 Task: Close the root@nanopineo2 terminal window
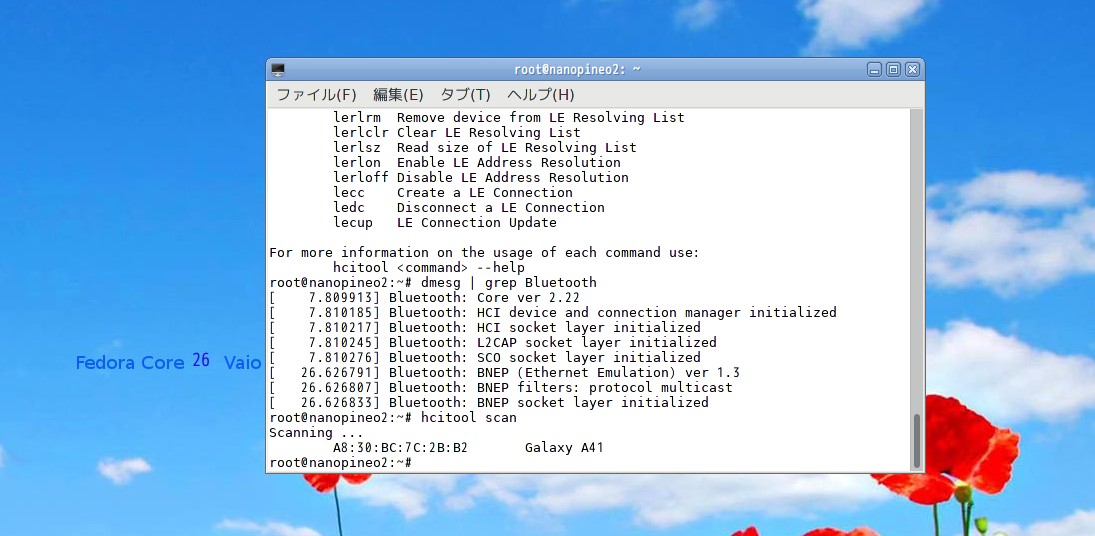point(911,70)
